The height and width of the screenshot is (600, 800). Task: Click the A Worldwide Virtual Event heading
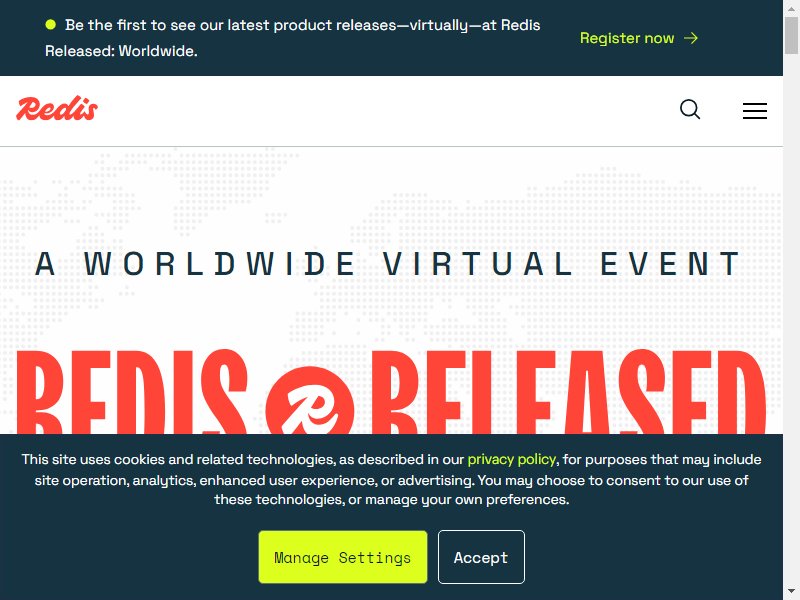(388, 264)
